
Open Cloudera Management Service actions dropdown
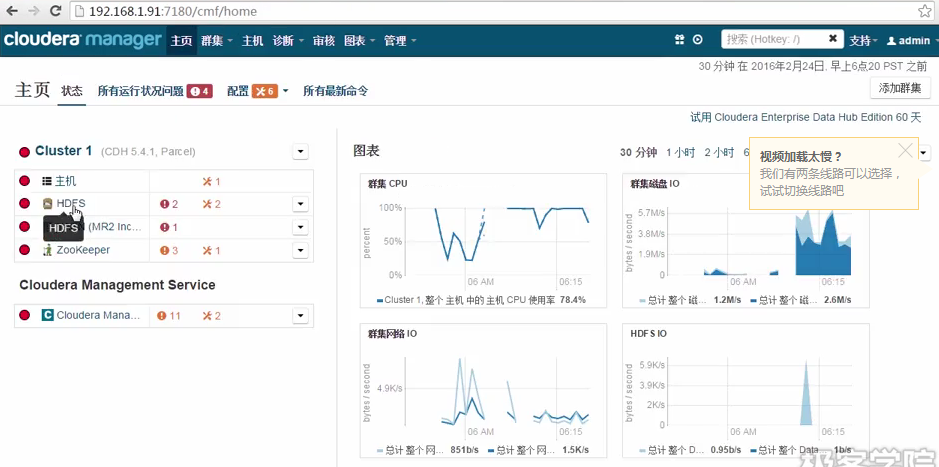(x=301, y=316)
